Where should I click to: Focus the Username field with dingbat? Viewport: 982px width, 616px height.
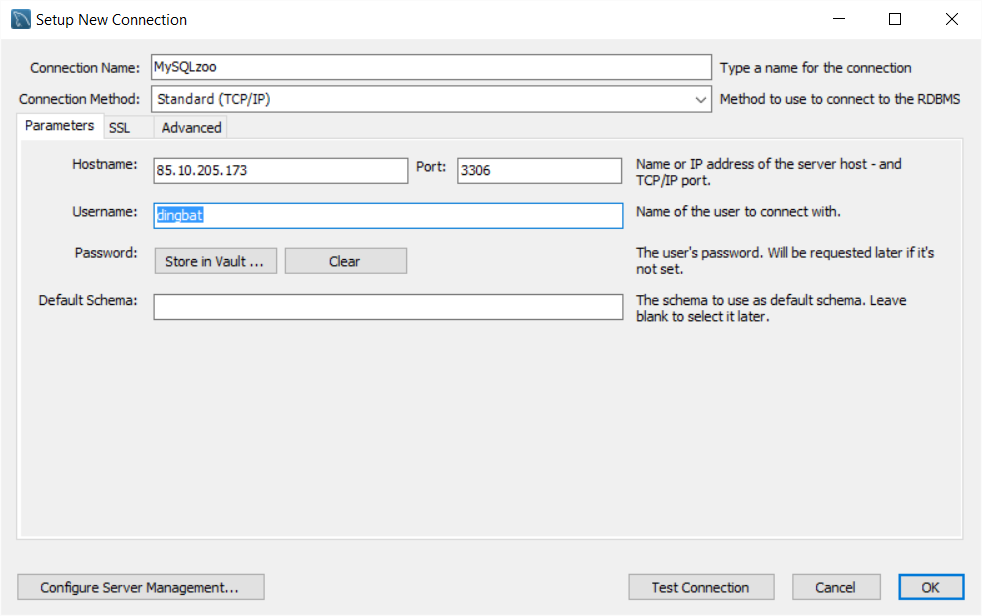(388, 215)
